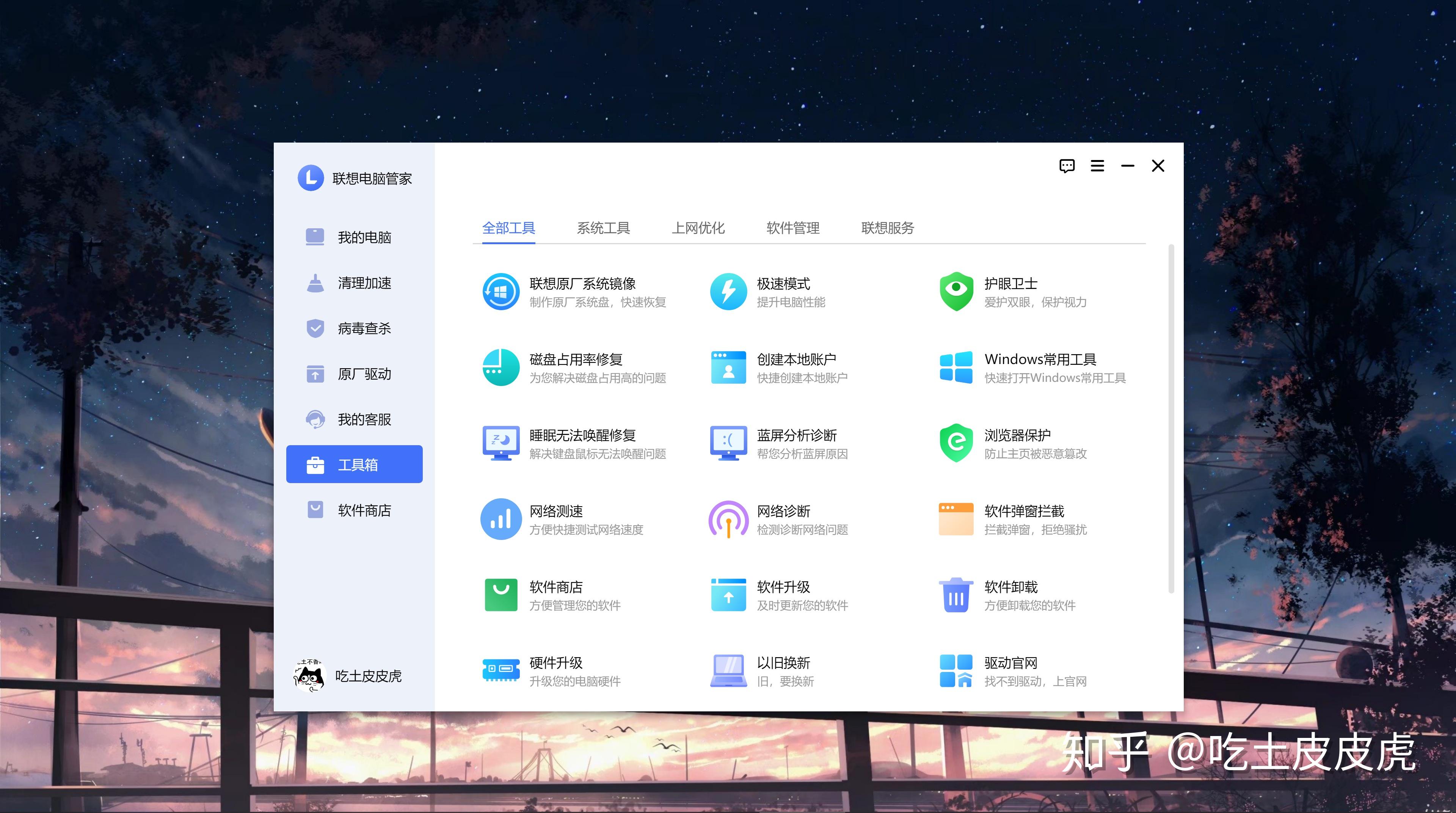Open 硬件升级 memory chip icon

[x=501, y=670]
